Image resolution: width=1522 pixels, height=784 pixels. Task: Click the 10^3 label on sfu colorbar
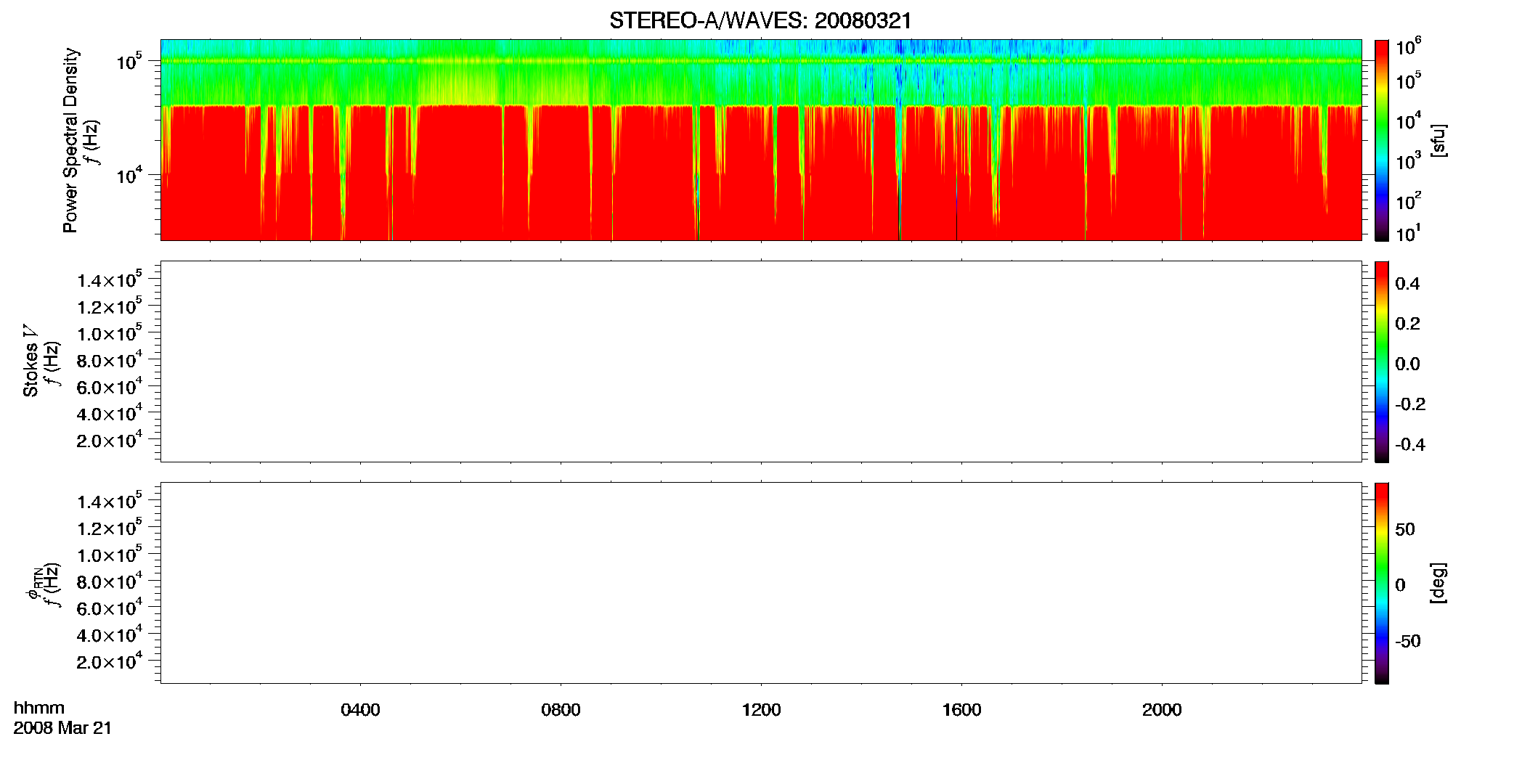click(1408, 161)
